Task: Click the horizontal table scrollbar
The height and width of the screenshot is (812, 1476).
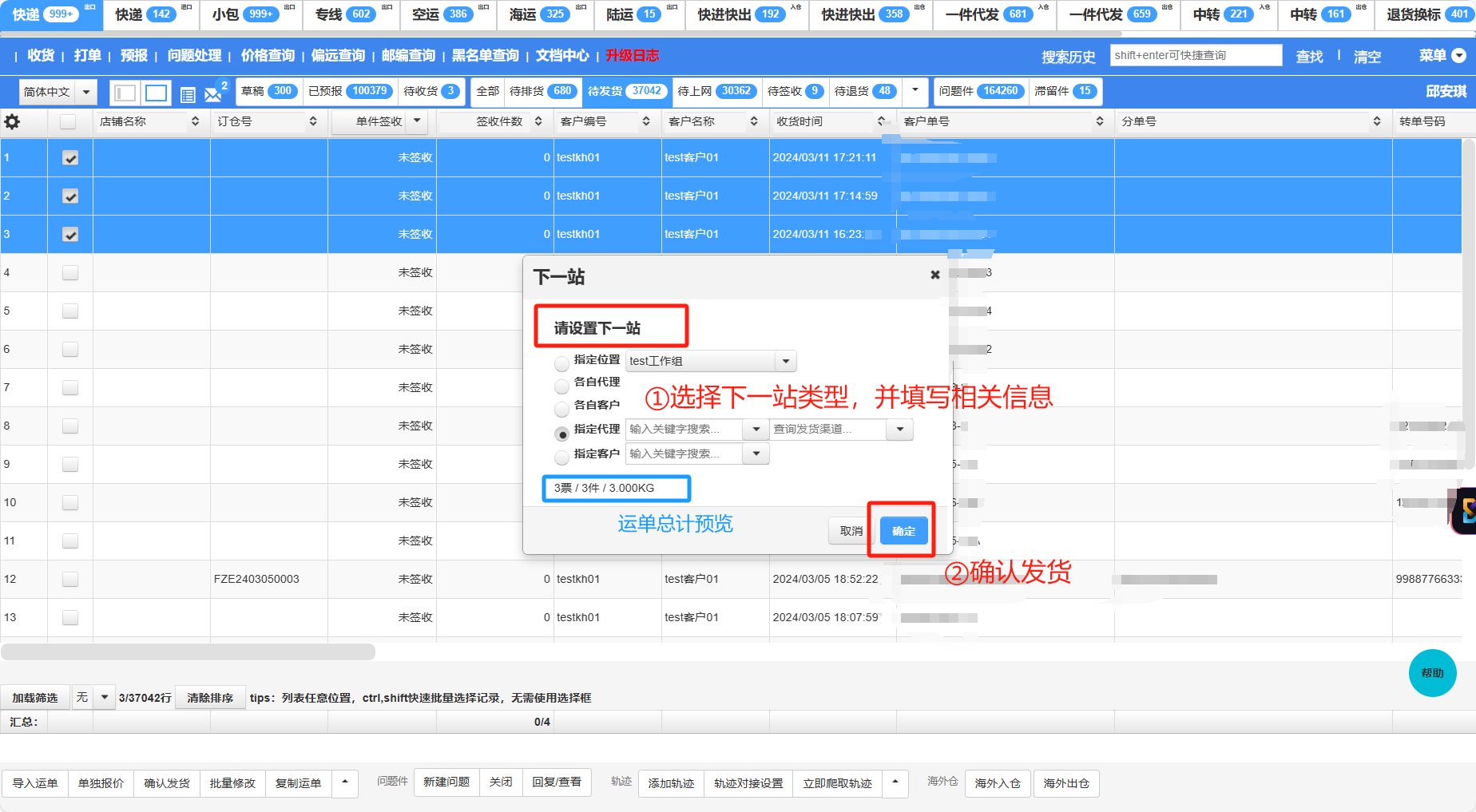Action: point(188,652)
